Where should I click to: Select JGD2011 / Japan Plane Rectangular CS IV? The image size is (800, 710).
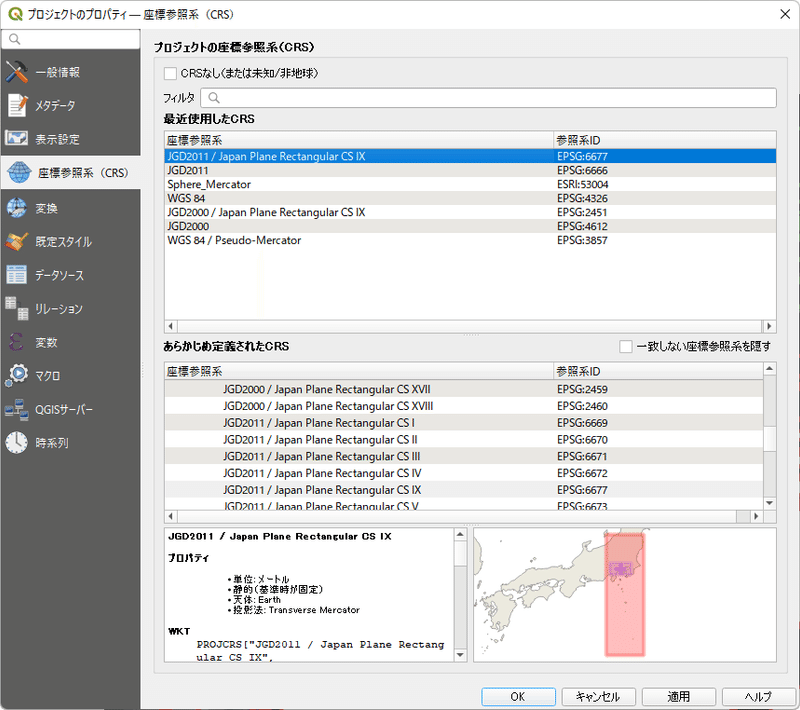point(463,473)
